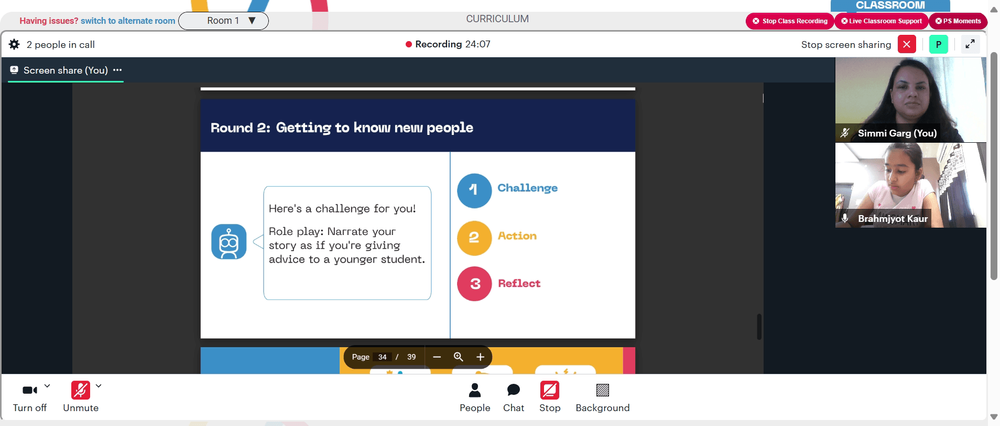Click the red X stop sharing button
Screen dimensions: 1000x426
coord(906,45)
